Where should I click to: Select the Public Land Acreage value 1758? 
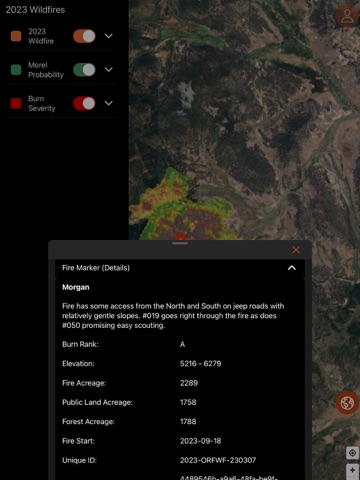tap(188, 402)
